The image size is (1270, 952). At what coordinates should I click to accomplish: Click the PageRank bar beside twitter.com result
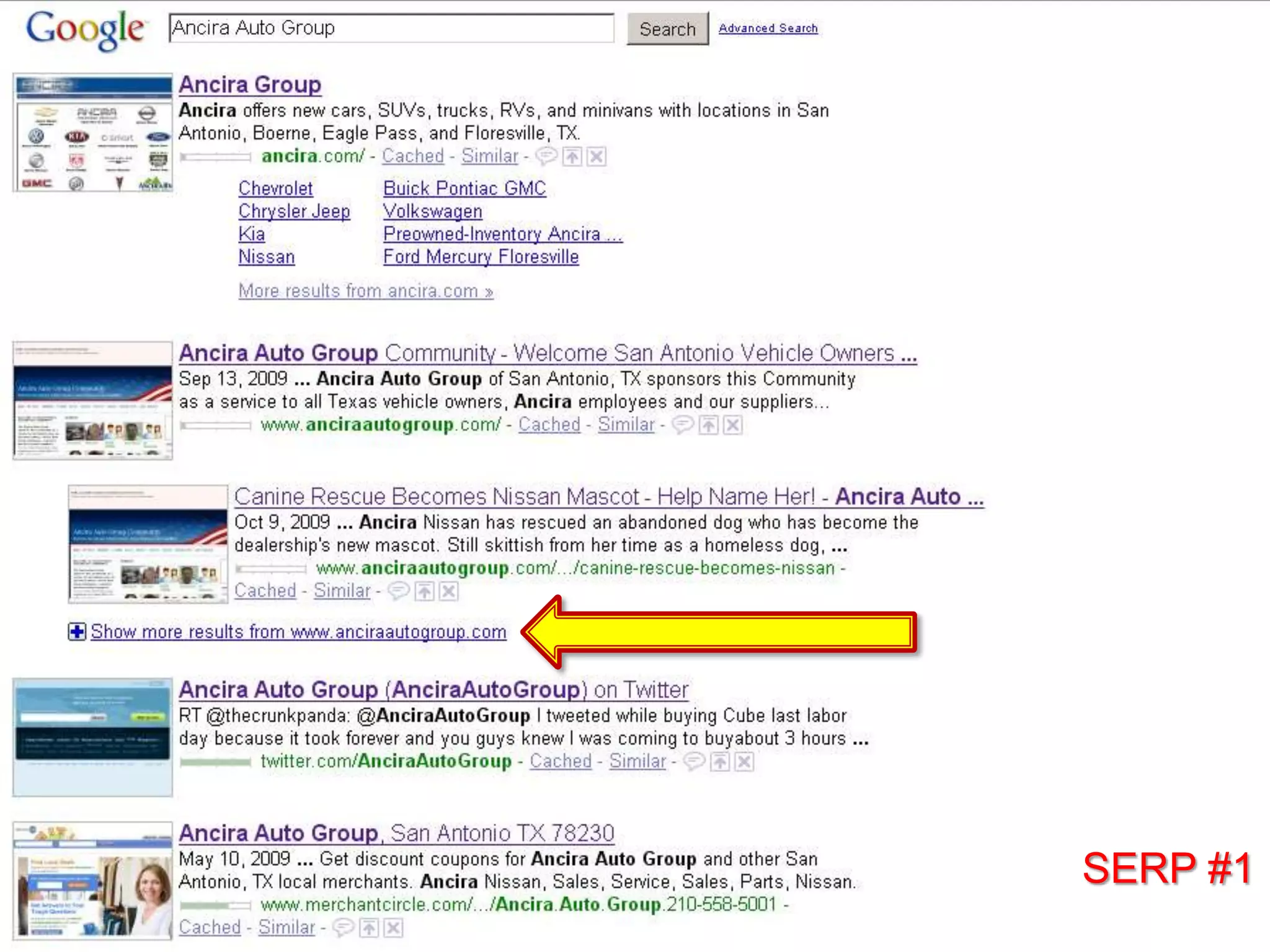click(215, 762)
